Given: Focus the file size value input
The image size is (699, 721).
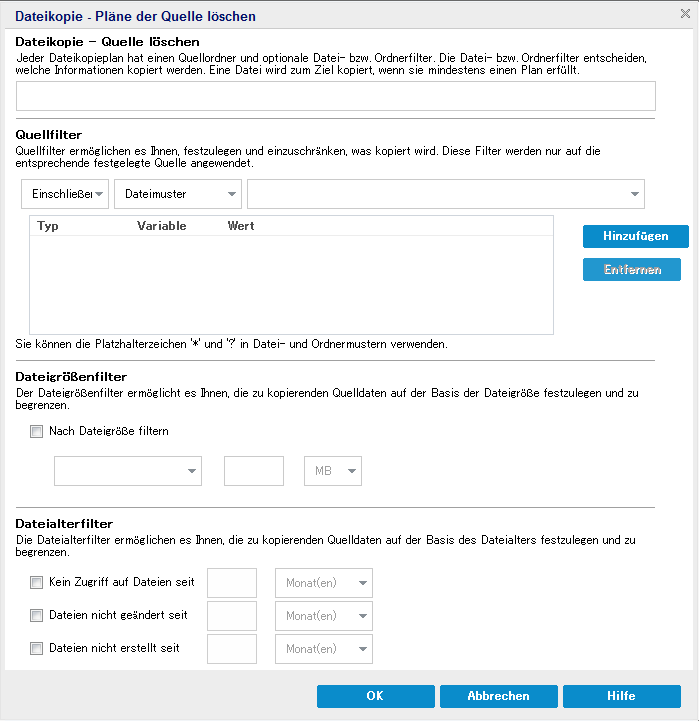Looking at the screenshot, I should pyautogui.click(x=254, y=471).
